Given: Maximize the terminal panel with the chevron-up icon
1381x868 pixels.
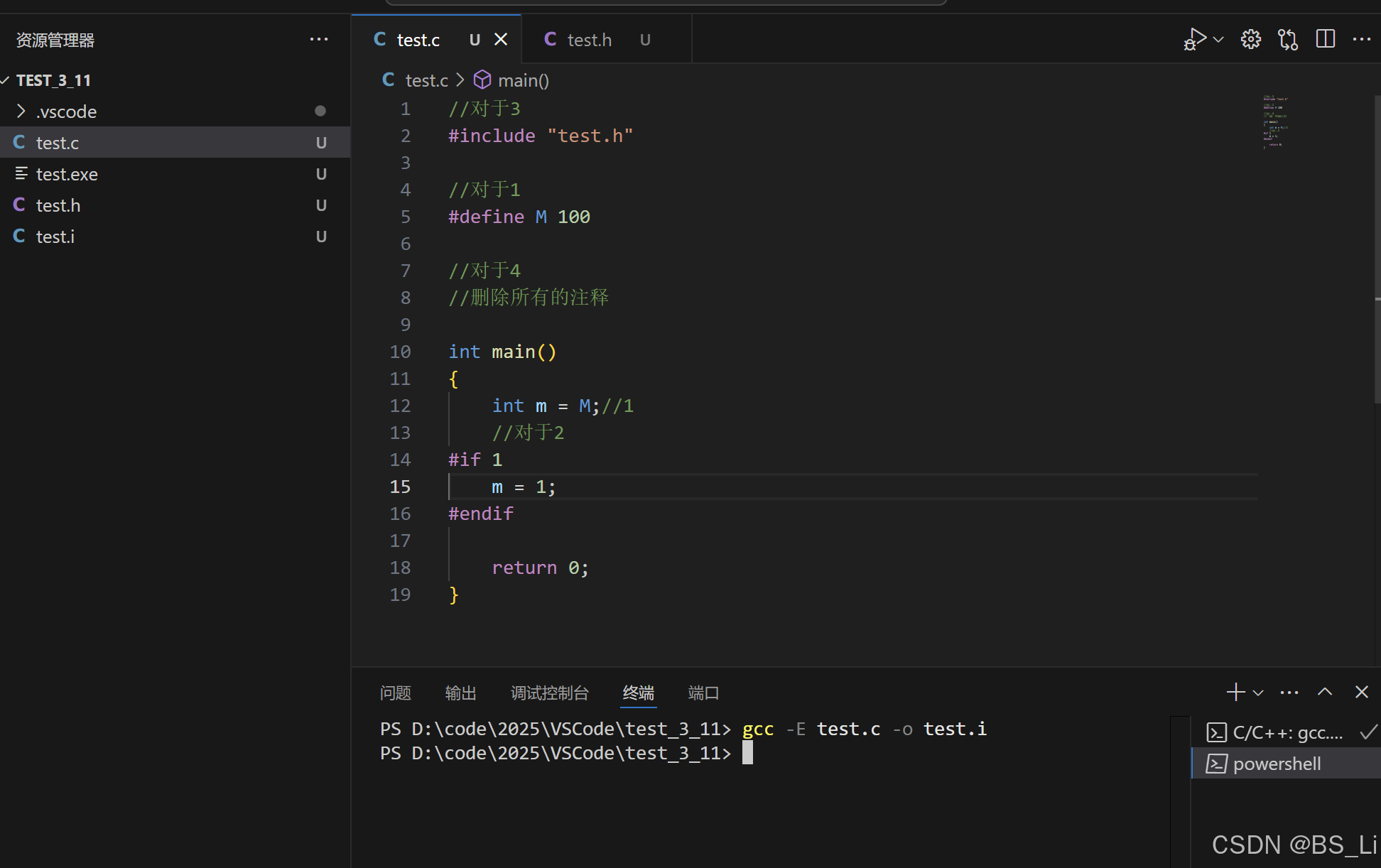Looking at the screenshot, I should (x=1325, y=692).
